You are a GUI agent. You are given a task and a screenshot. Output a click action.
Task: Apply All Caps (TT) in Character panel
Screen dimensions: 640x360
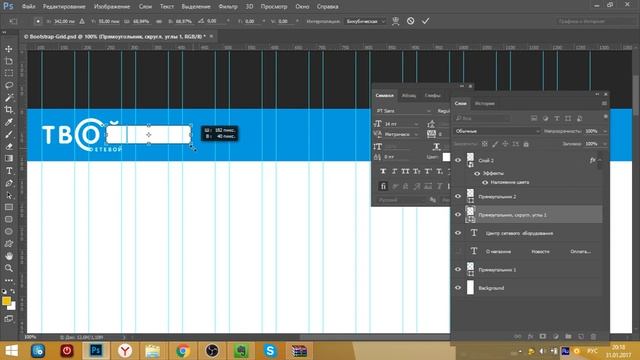(x=405, y=171)
